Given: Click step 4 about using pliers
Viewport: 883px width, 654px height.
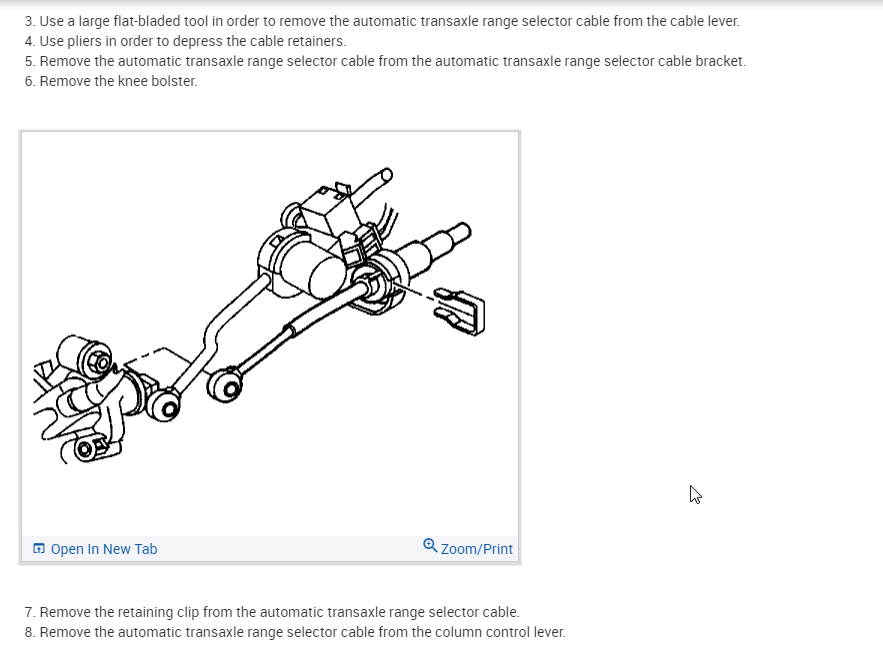Looking at the screenshot, I should click(185, 41).
